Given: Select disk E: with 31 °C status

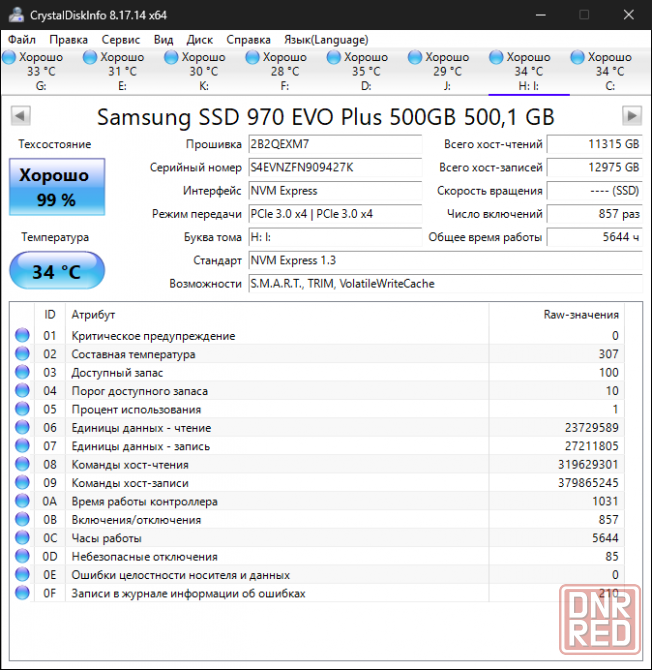Looking at the screenshot, I should pyautogui.click(x=122, y=71).
